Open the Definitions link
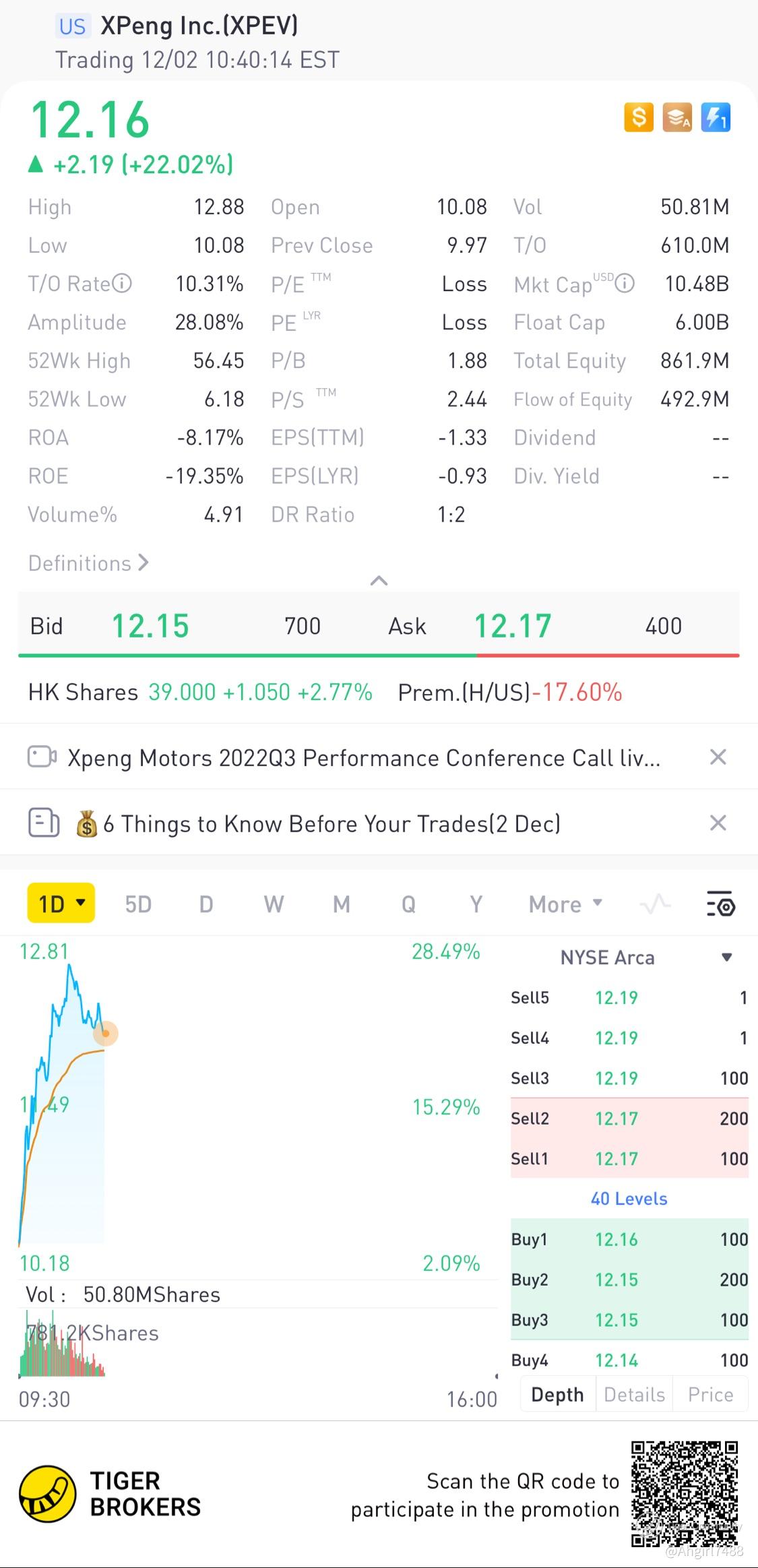This screenshot has height=1568, width=758. pyautogui.click(x=88, y=563)
